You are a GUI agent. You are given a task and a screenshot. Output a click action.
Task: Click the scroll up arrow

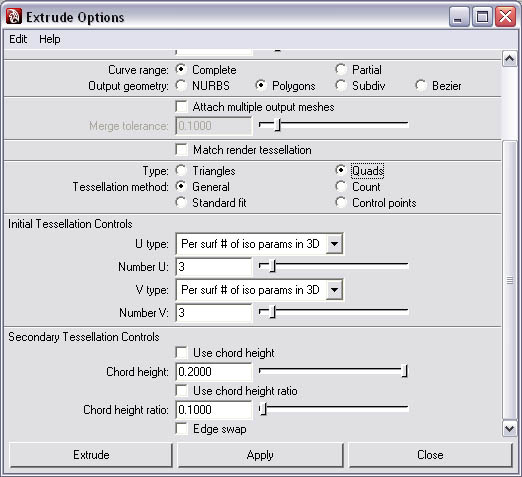[509, 59]
